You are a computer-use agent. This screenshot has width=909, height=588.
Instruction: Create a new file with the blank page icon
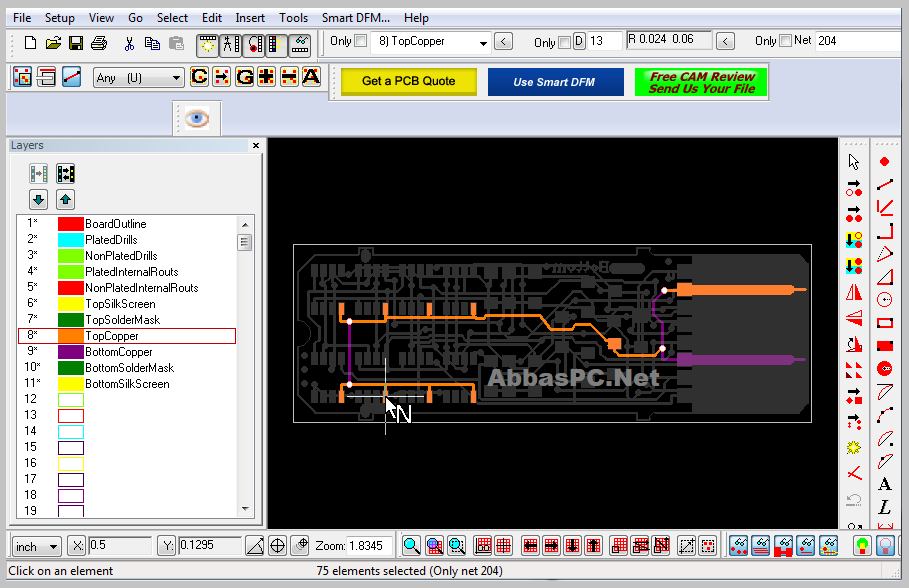(30, 43)
